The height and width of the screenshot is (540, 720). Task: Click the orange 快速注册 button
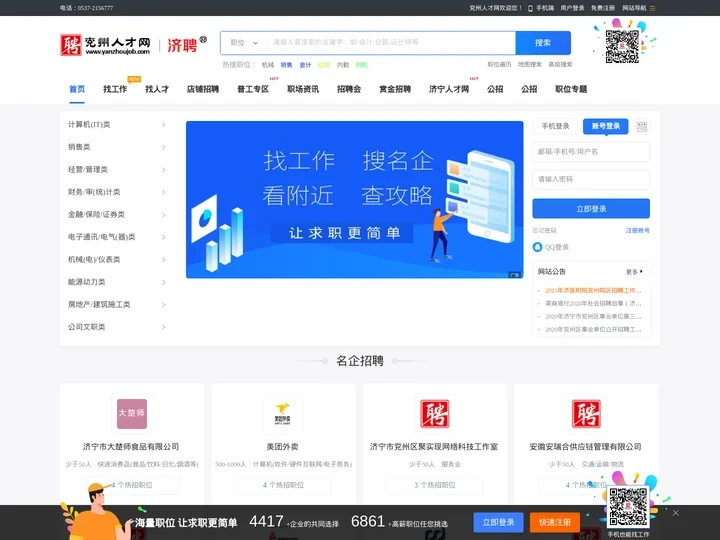click(x=555, y=523)
